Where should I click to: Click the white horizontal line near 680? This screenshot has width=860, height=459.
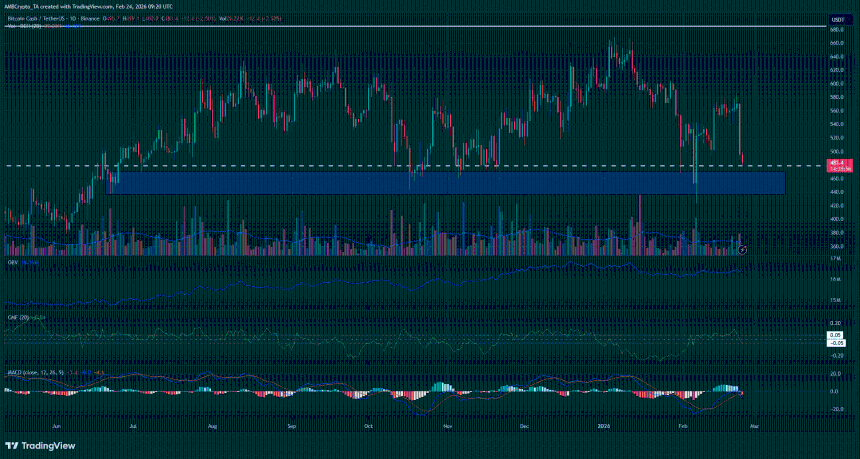(400, 27)
